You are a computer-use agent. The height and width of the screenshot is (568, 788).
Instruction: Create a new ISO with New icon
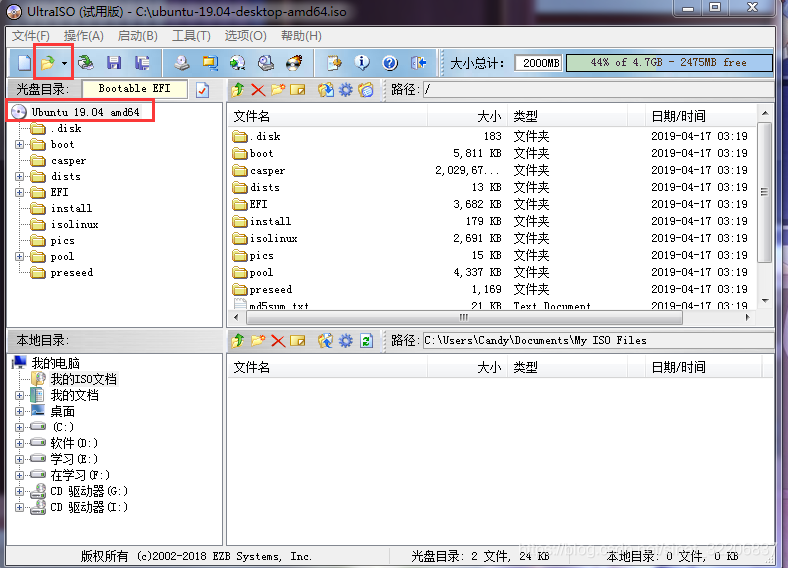pos(24,63)
